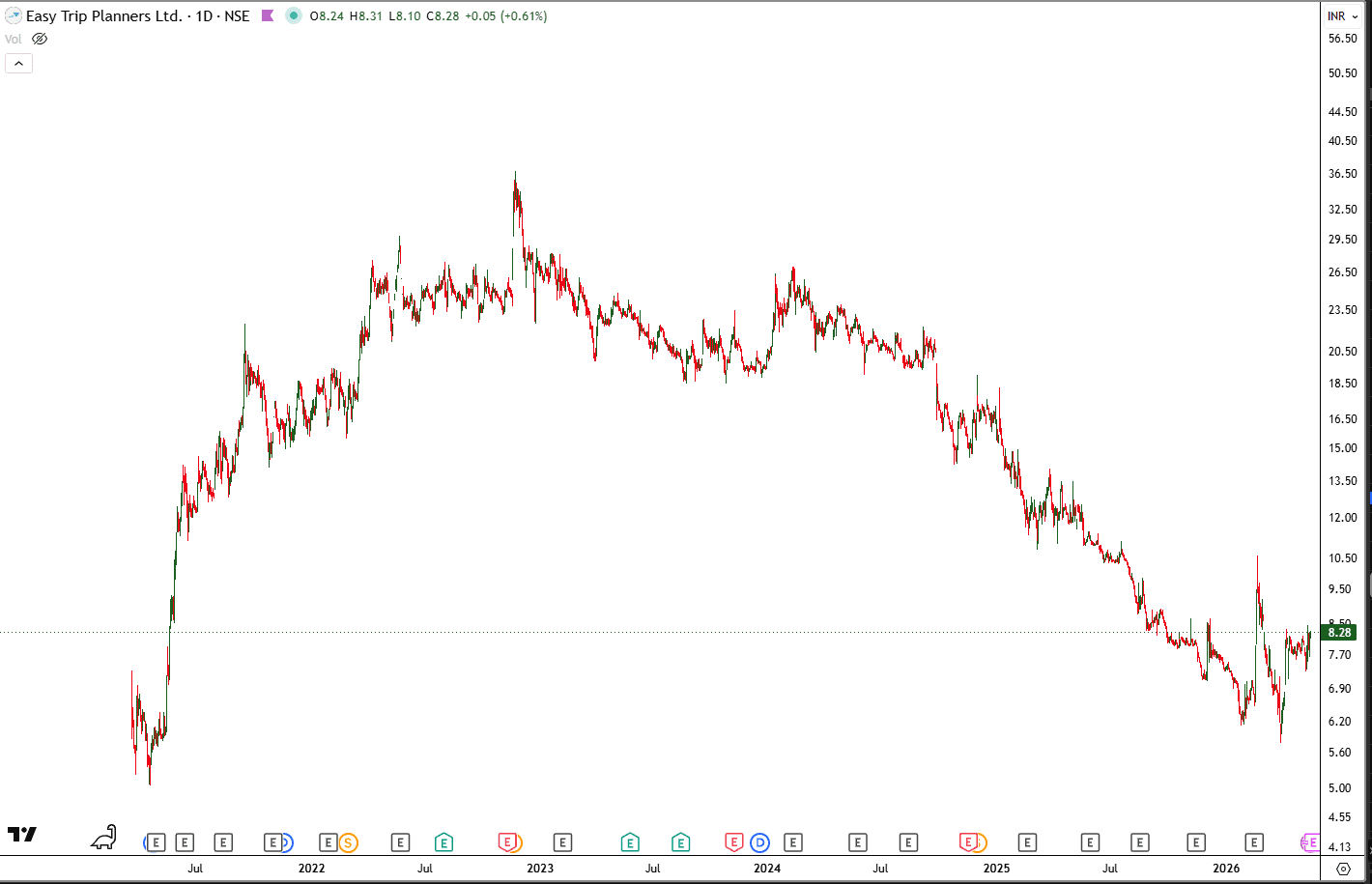Image resolution: width=1372 pixels, height=884 pixels.
Task: Click the green market status dot
Action: (294, 15)
